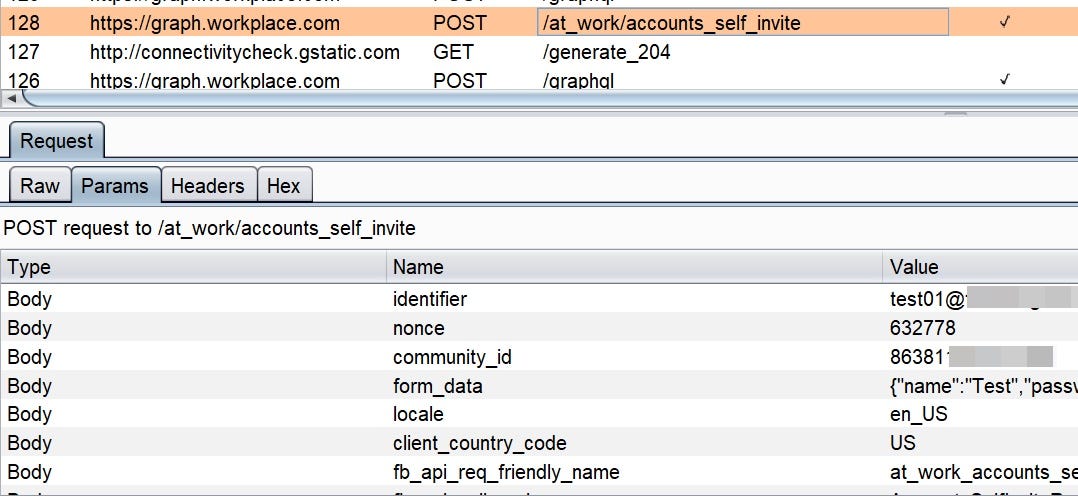Viewport: 1078px width, 496px height.
Task: Select the community_id parameter name
Action: tap(452, 358)
